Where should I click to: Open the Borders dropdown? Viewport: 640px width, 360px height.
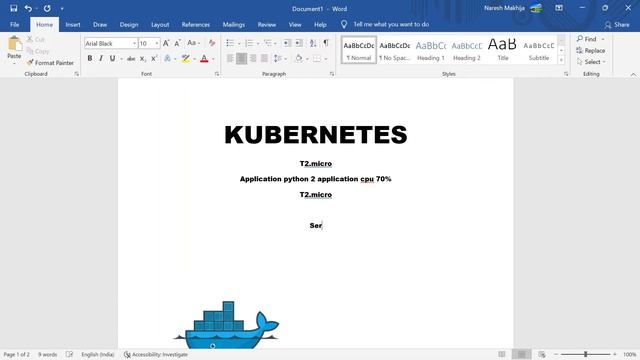click(x=326, y=59)
